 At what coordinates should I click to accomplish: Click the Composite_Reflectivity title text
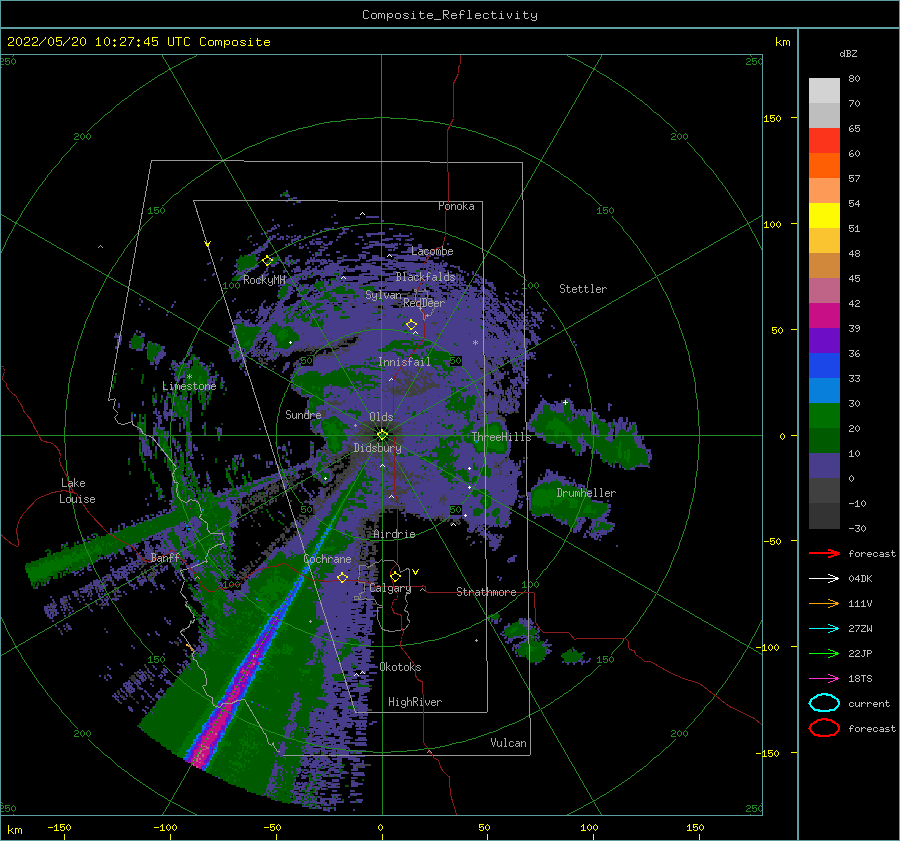point(449,15)
